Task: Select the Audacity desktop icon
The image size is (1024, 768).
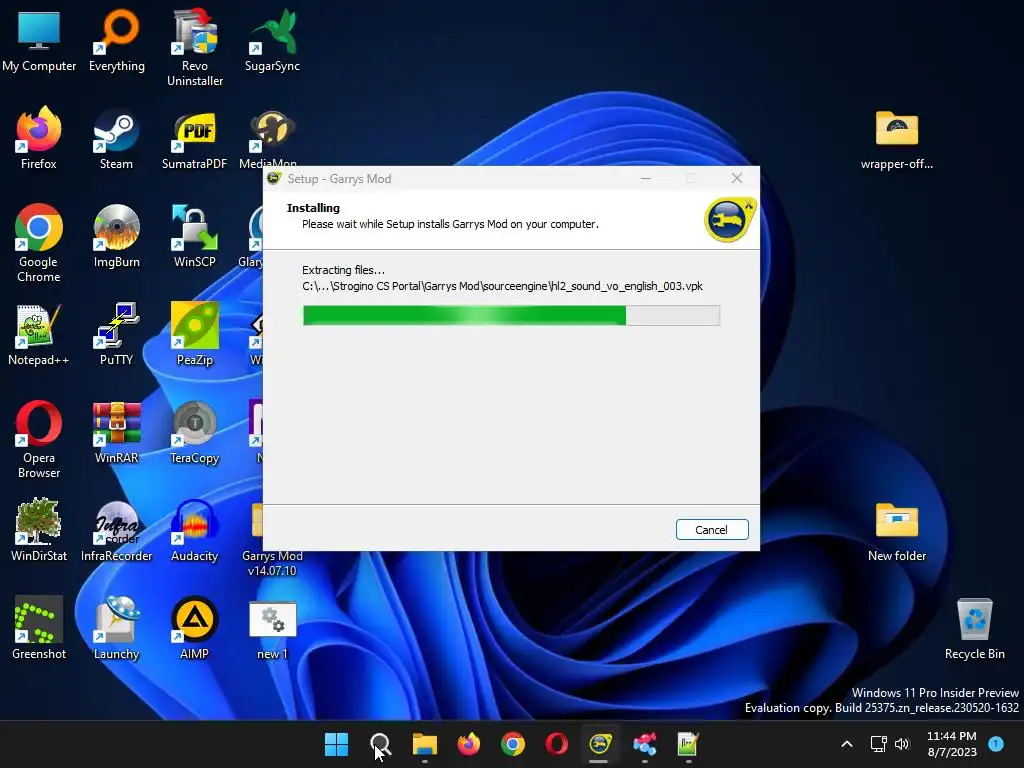Action: (195, 531)
